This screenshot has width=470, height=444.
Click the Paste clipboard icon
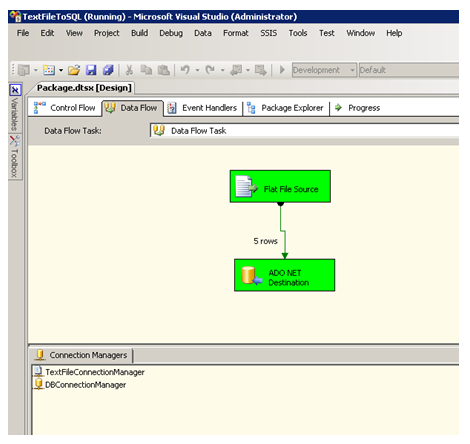click(163, 70)
